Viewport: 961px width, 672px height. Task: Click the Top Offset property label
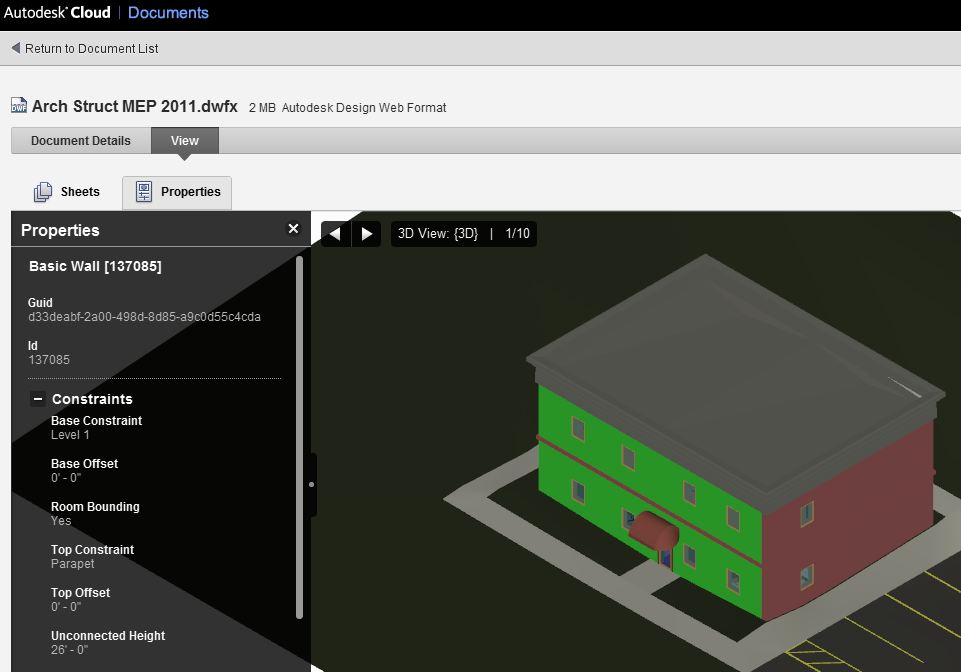click(80, 592)
